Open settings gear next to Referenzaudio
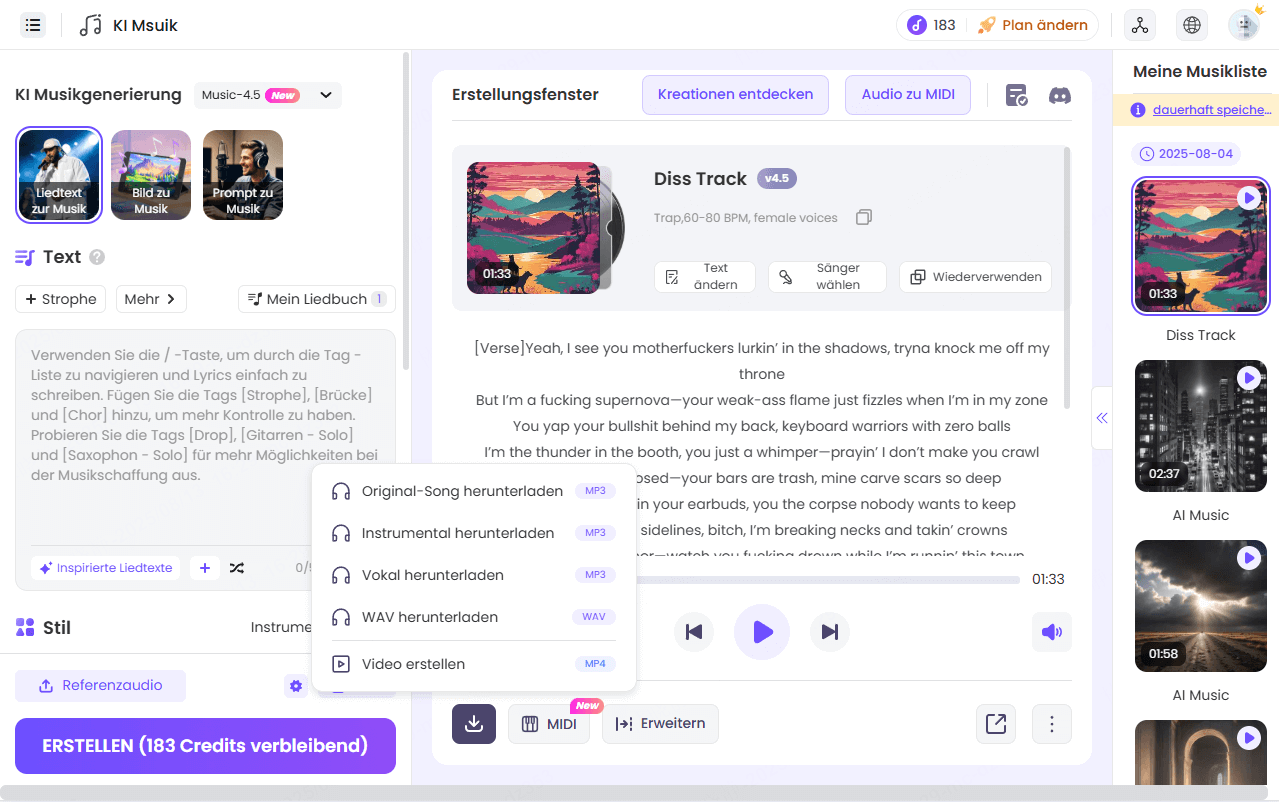Image resolution: width=1279 pixels, height=802 pixels. pyautogui.click(x=295, y=686)
